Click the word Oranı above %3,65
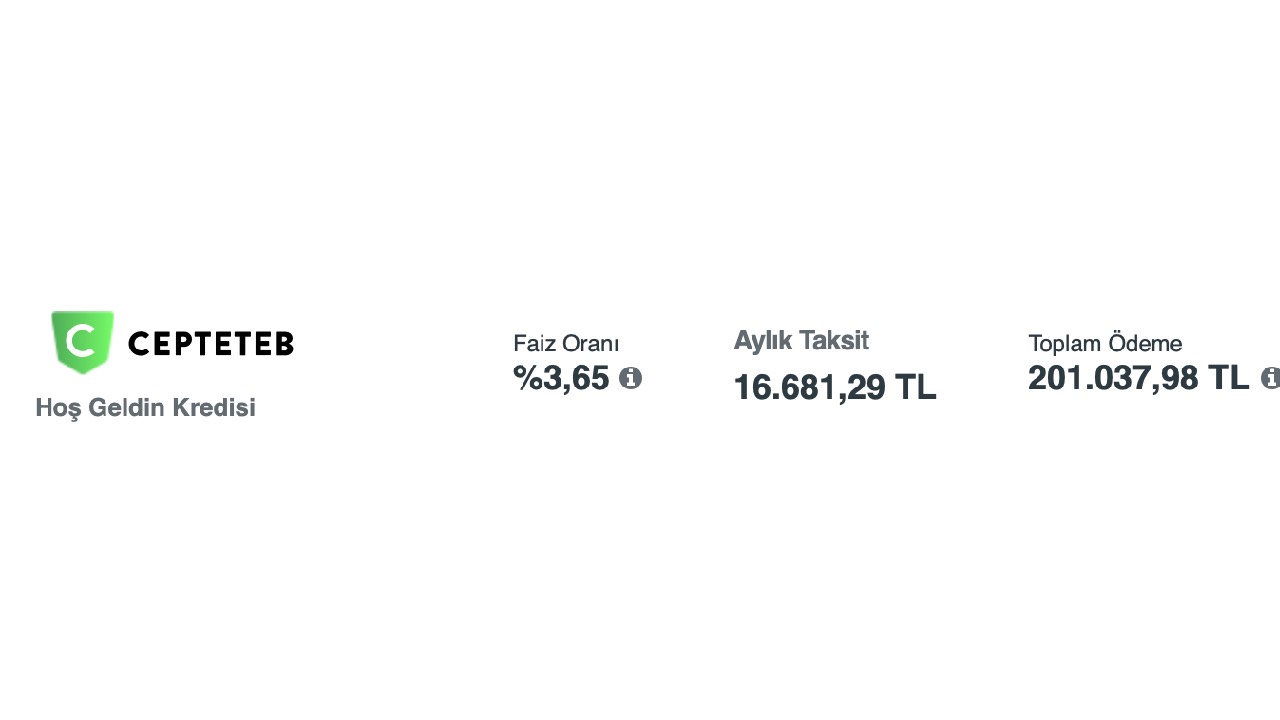1280x720 pixels. [x=591, y=344]
